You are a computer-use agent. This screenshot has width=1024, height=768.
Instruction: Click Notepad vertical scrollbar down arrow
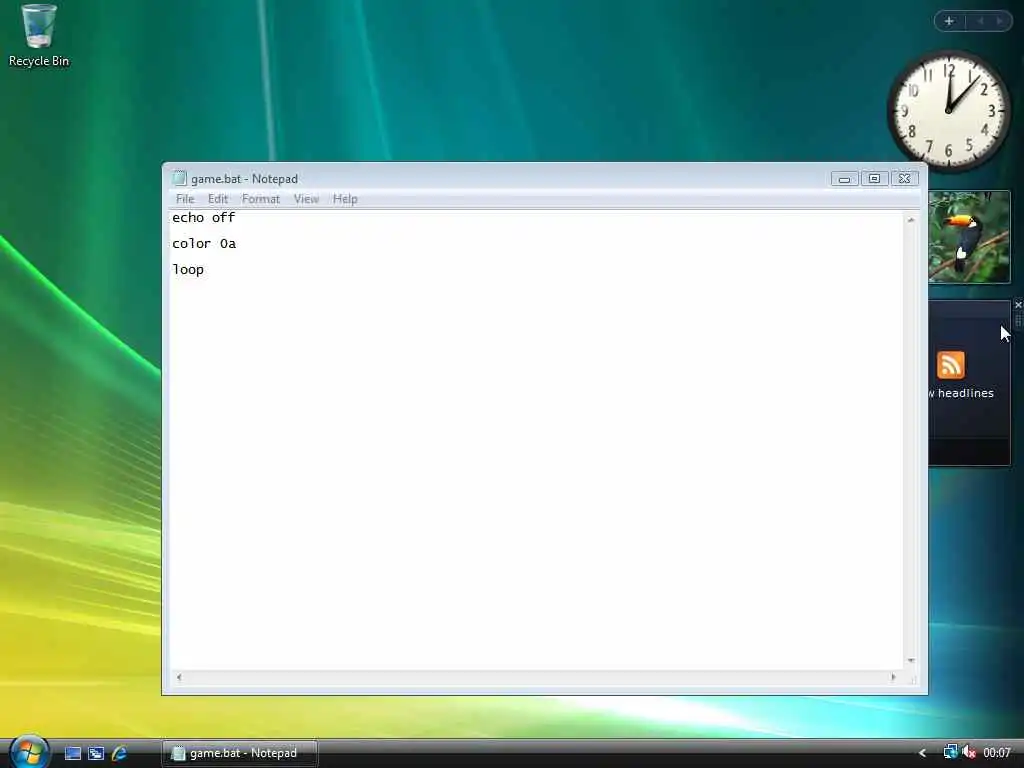[911, 661]
